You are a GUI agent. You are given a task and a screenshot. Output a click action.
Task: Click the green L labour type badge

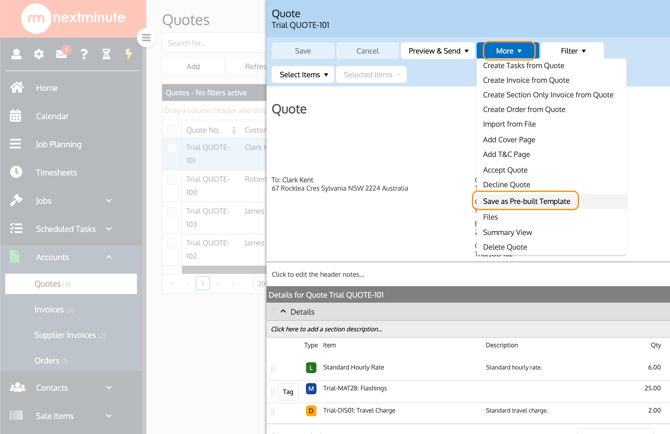coord(311,368)
